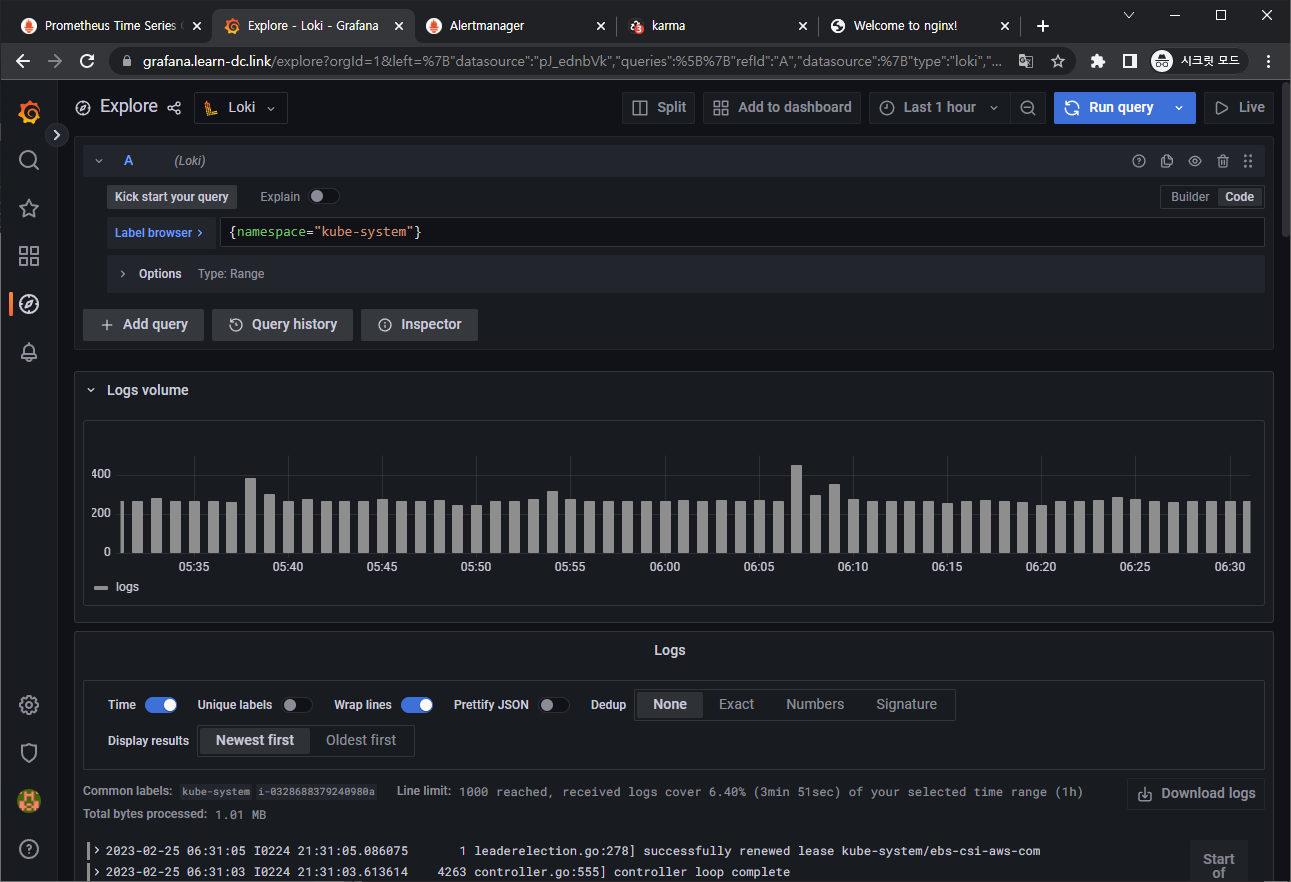This screenshot has height=882, width=1291.
Task: Open Dashboards grid icon in sidebar
Action: click(29, 256)
